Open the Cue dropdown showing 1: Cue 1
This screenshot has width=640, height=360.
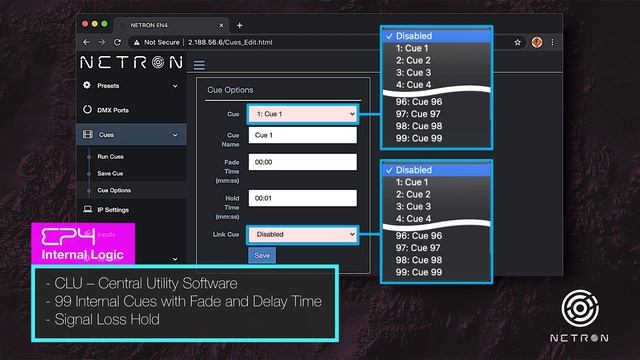[303, 114]
